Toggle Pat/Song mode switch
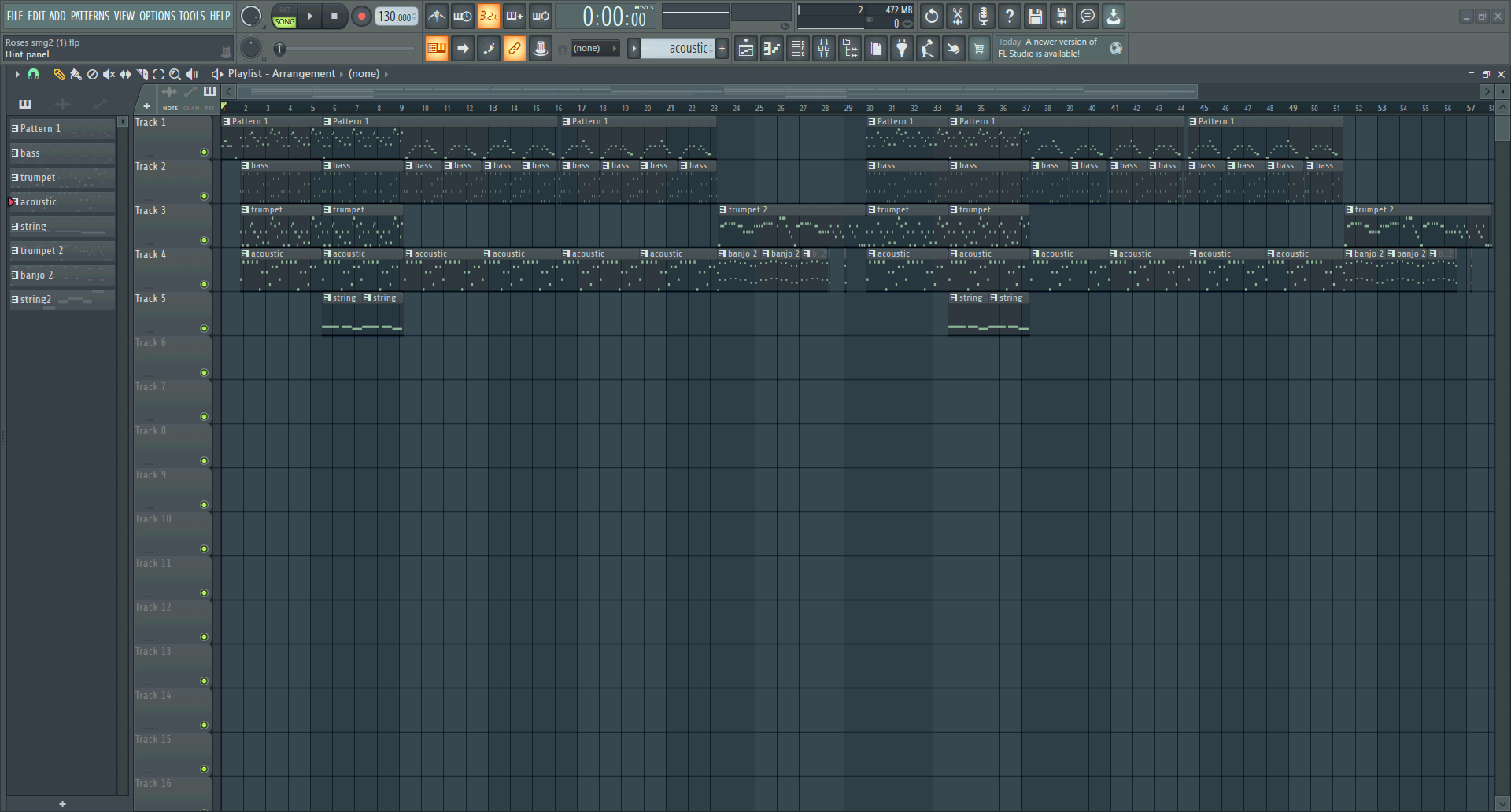The height and width of the screenshot is (812, 1511). tap(284, 17)
